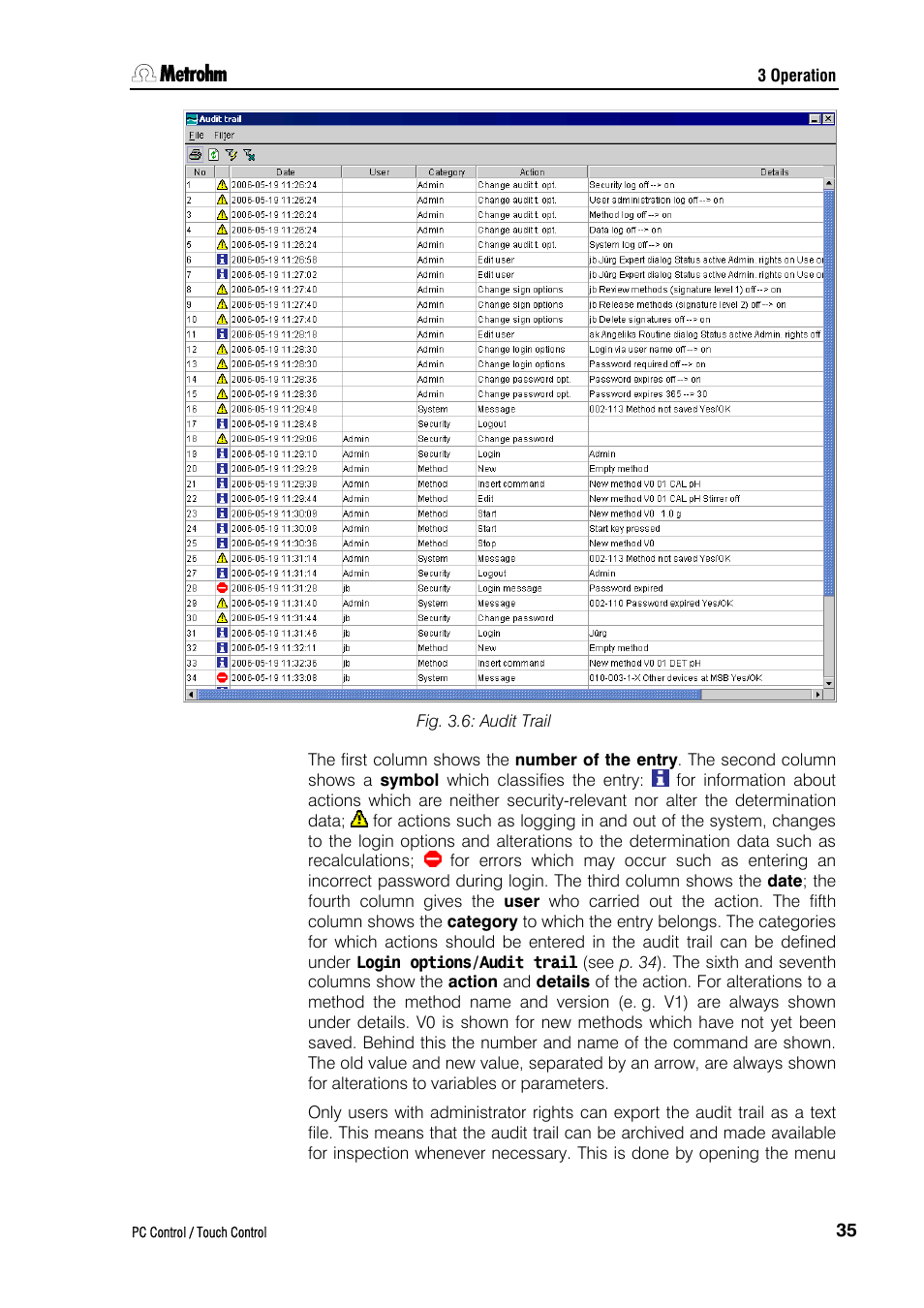The height and width of the screenshot is (1308, 924).
Task: Click info symbol of entry 17 Logout
Action: pyautogui.click(x=222, y=423)
